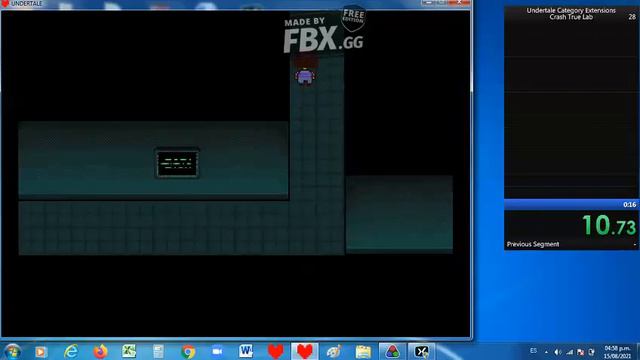This screenshot has height=360, width=640.
Task: Open the LiveSplit taskbar icon
Action: pos(421,351)
